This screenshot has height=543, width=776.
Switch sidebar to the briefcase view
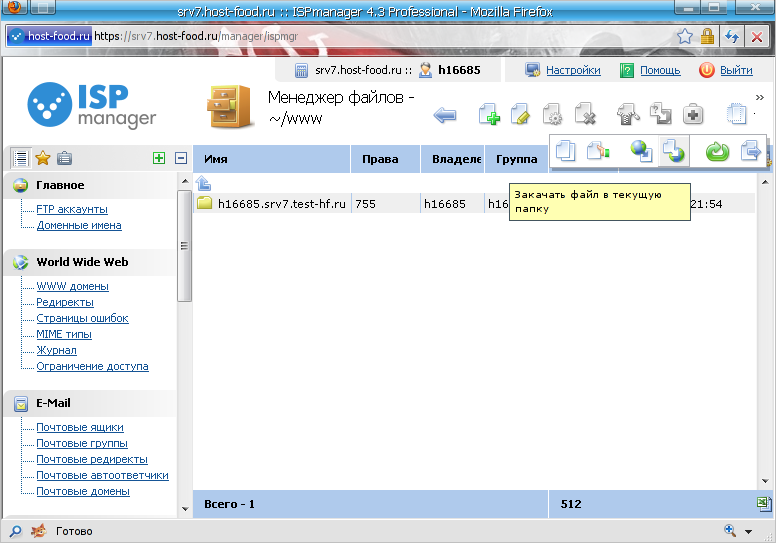click(64, 158)
